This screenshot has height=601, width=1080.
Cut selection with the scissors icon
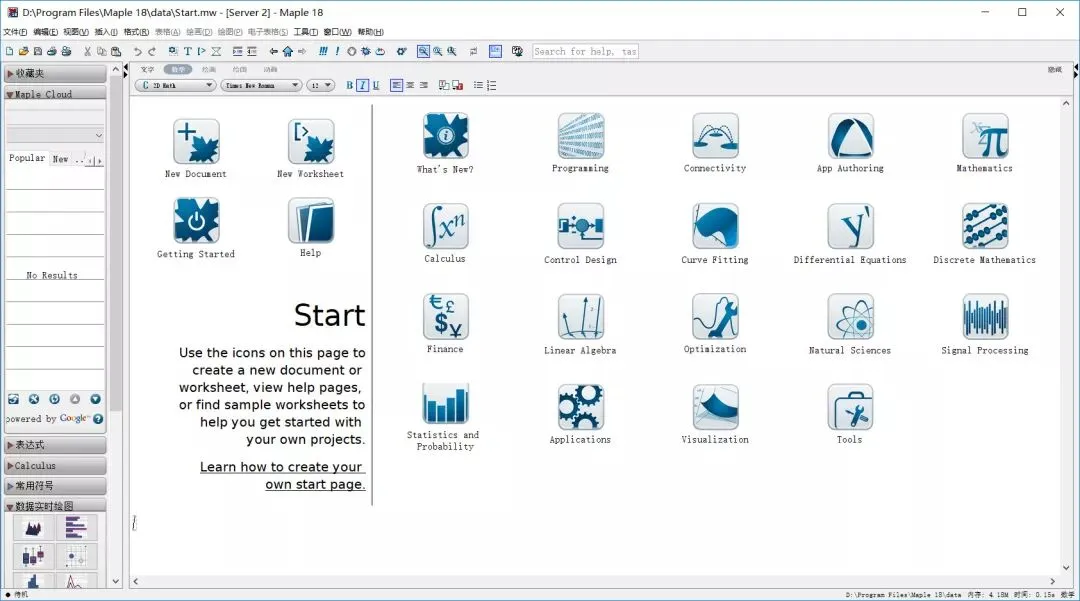(x=87, y=51)
